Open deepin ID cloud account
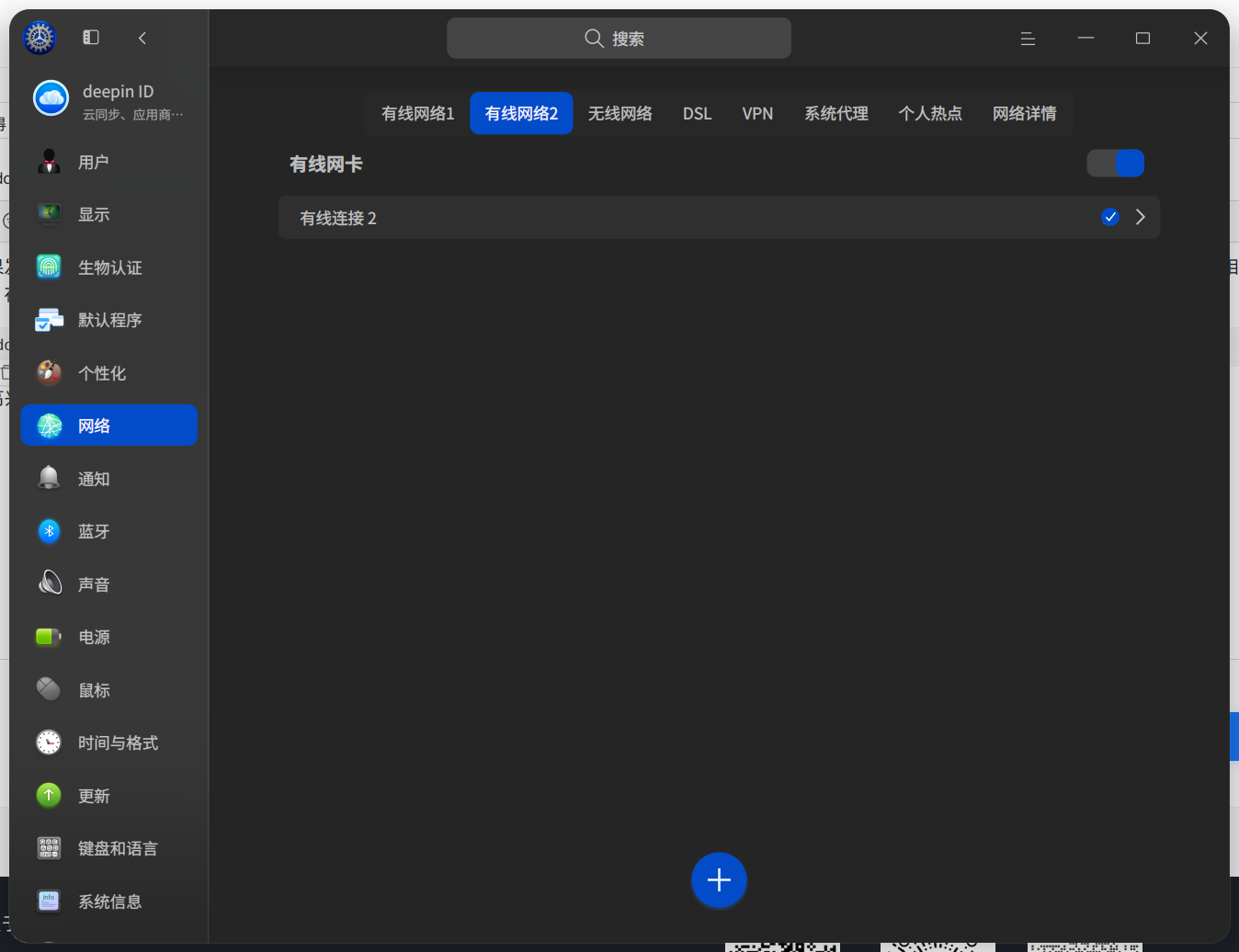The image size is (1239, 952). [x=109, y=100]
